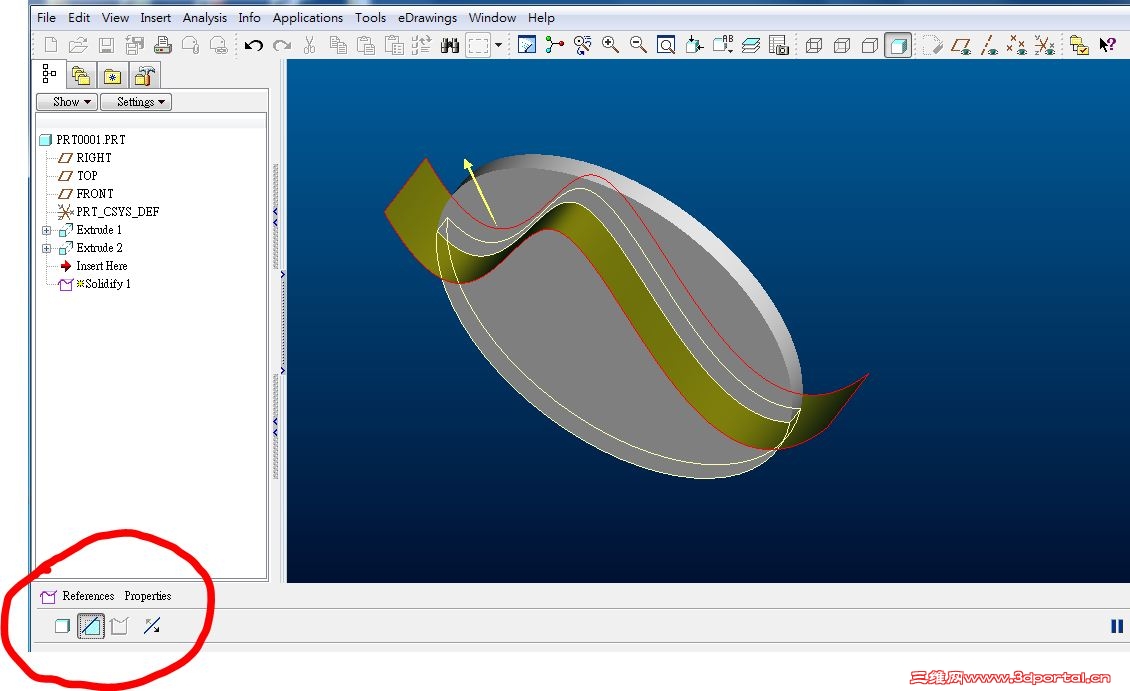Select No Hidden display mode

pyautogui.click(x=870, y=45)
